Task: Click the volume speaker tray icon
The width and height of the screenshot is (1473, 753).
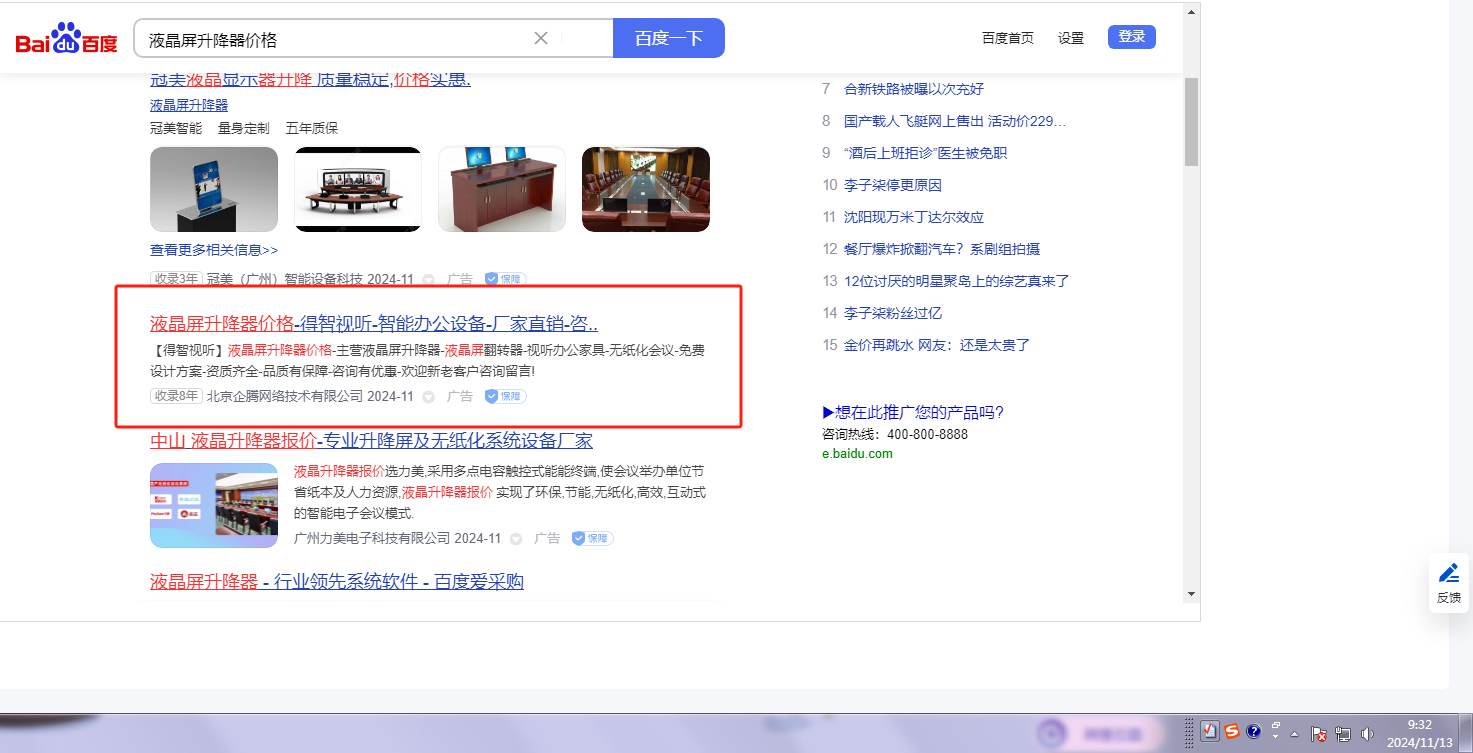Action: point(1367,733)
